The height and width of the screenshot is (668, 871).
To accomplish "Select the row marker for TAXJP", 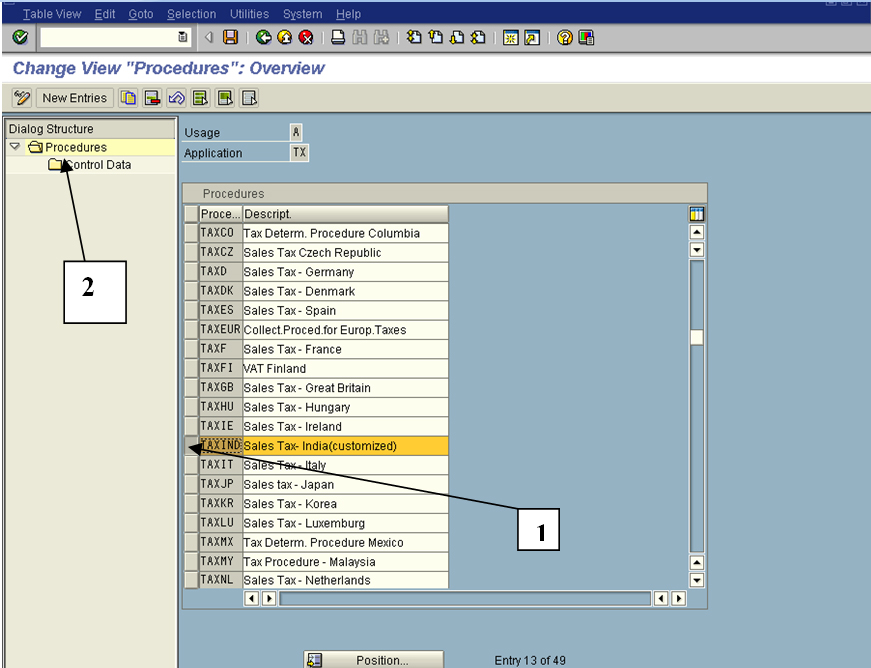I will (191, 484).
